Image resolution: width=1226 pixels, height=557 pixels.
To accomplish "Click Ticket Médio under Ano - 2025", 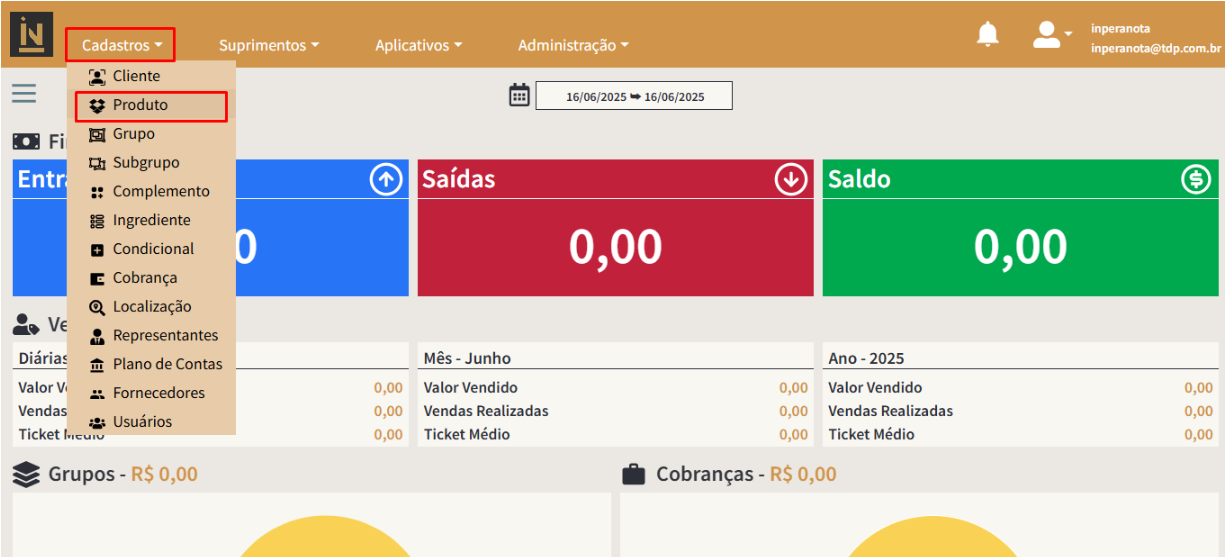I will click(x=871, y=435).
